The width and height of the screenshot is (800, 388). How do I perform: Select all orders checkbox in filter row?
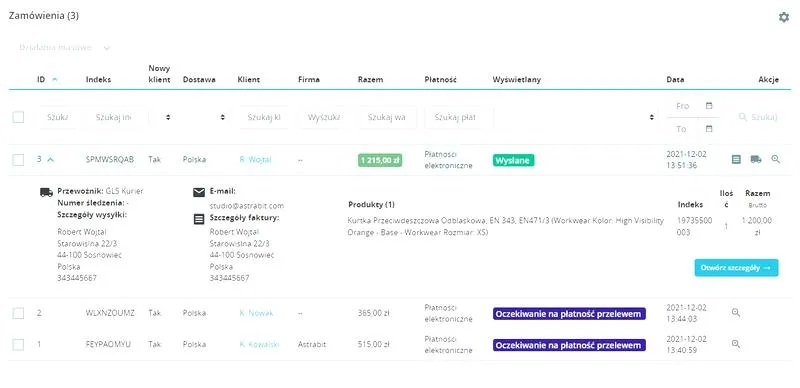18,117
